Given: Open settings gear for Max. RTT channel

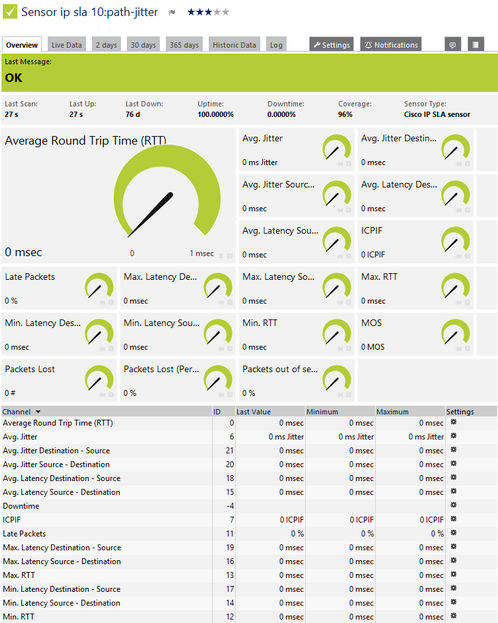Looking at the screenshot, I should tap(453, 575).
